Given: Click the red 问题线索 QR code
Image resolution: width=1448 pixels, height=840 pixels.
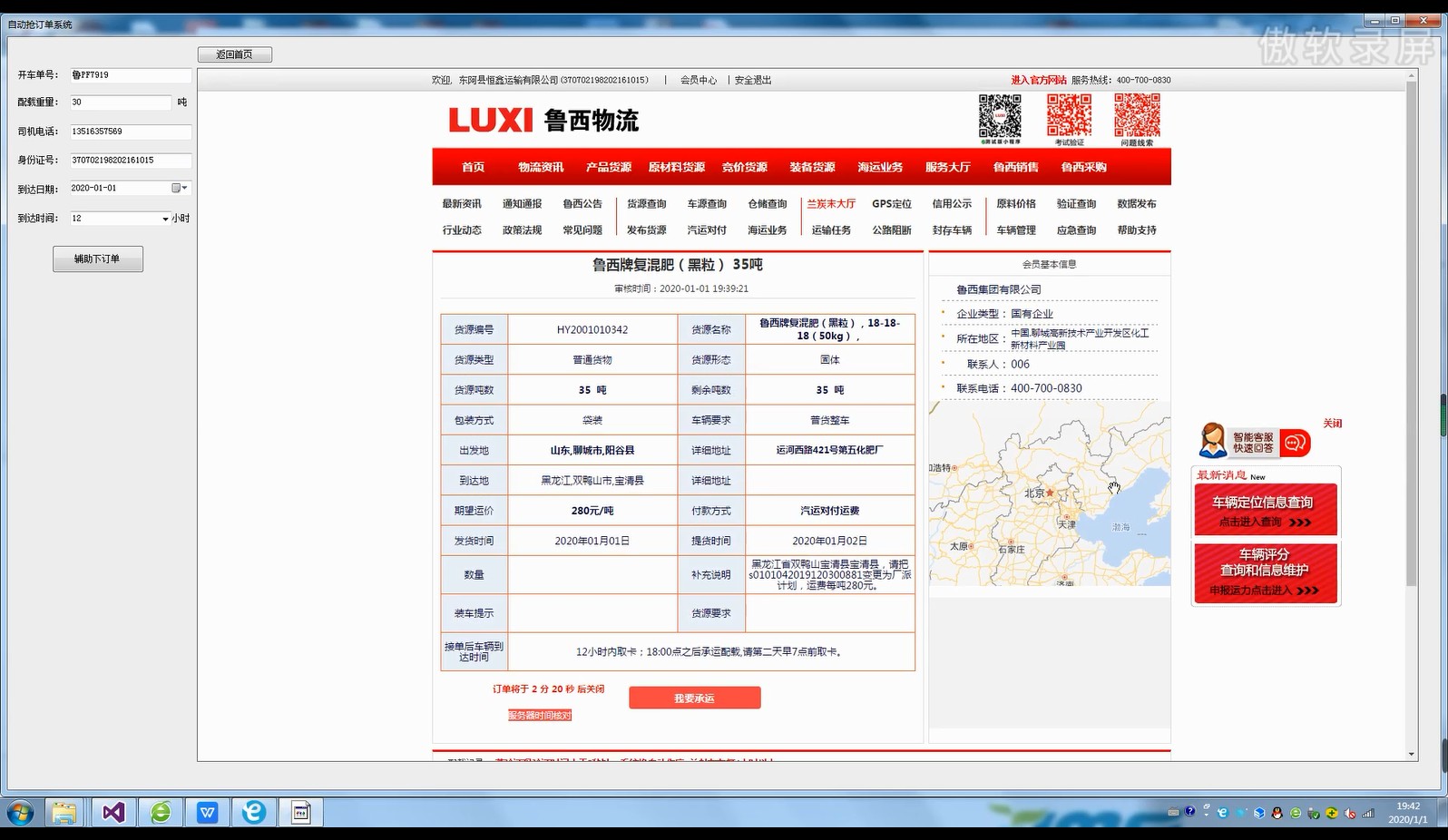Looking at the screenshot, I should click(1137, 116).
